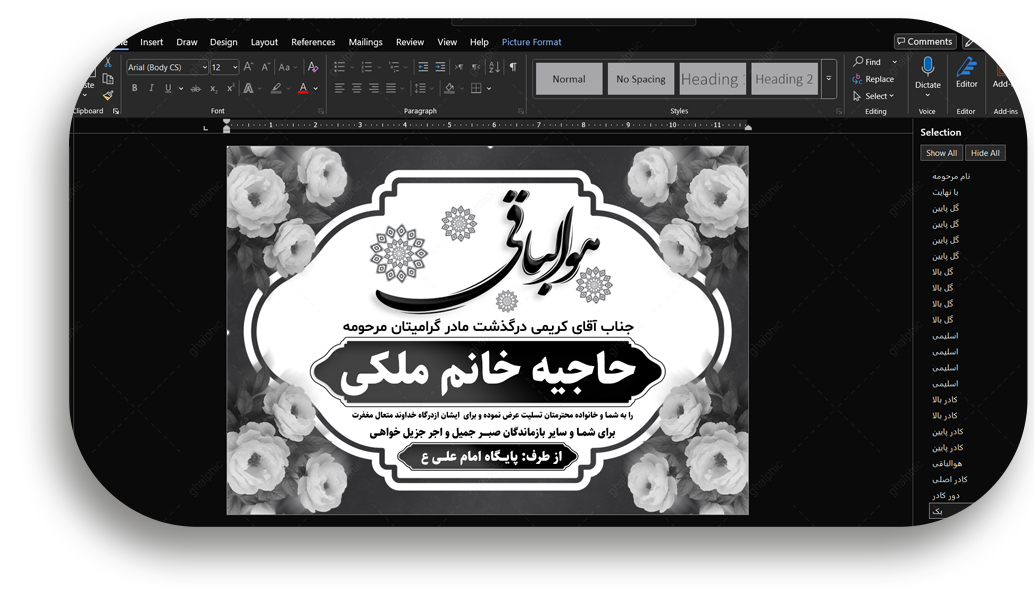Open the font size dropdown showing 12

point(235,67)
